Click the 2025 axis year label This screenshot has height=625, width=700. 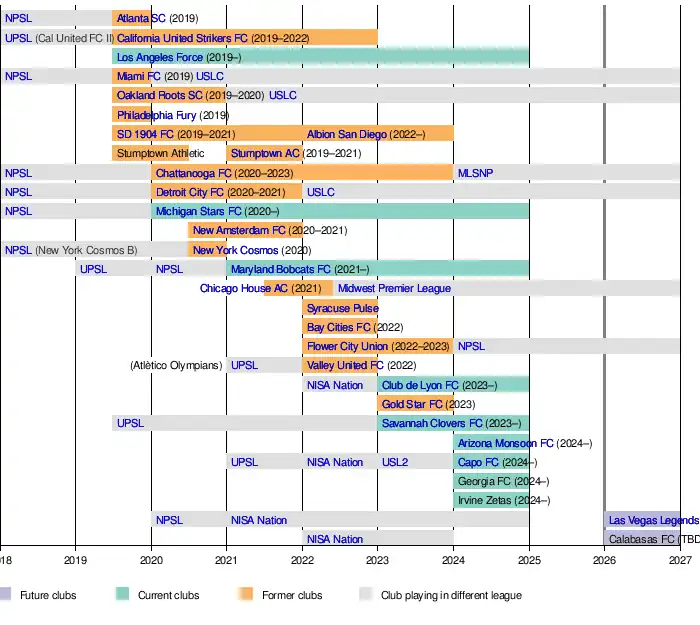529,560
